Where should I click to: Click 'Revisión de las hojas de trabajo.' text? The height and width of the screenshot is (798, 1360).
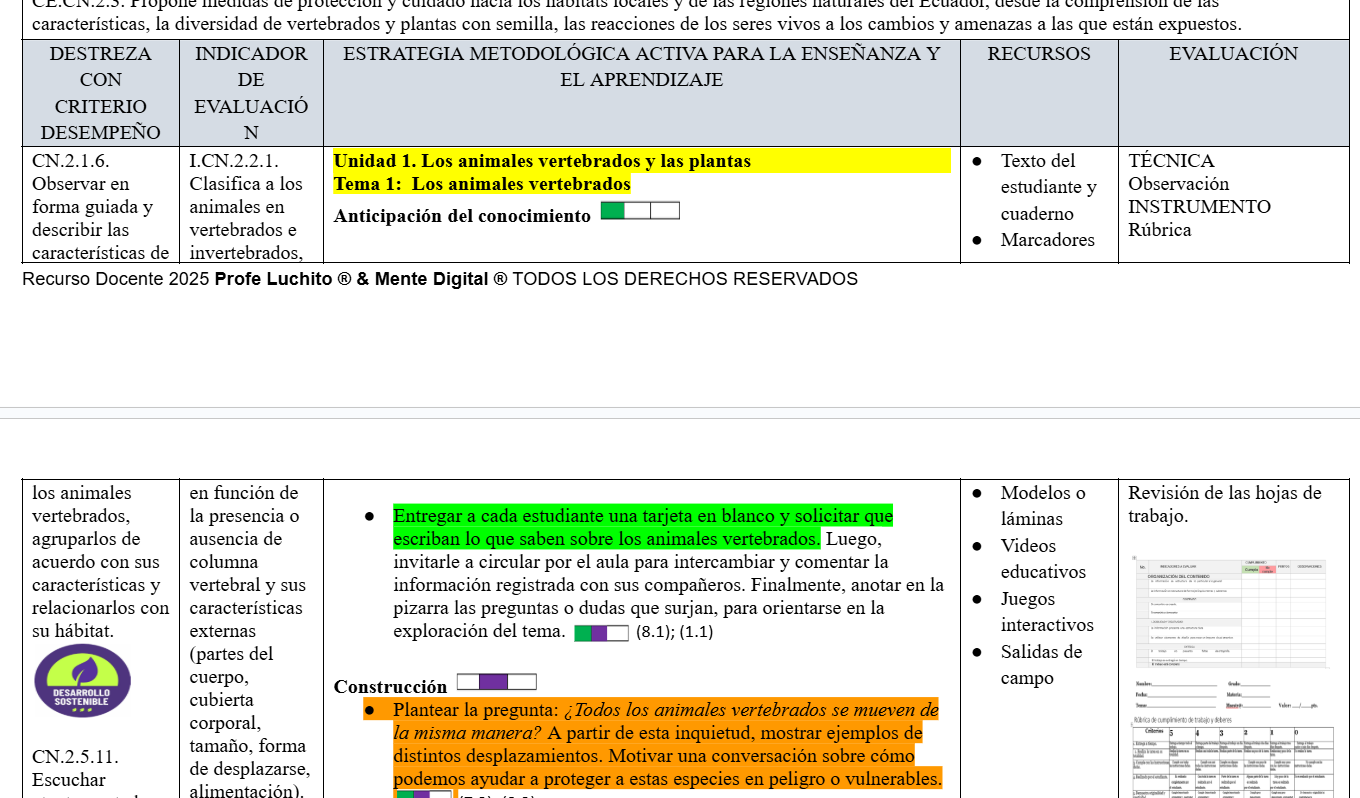[1224, 505]
